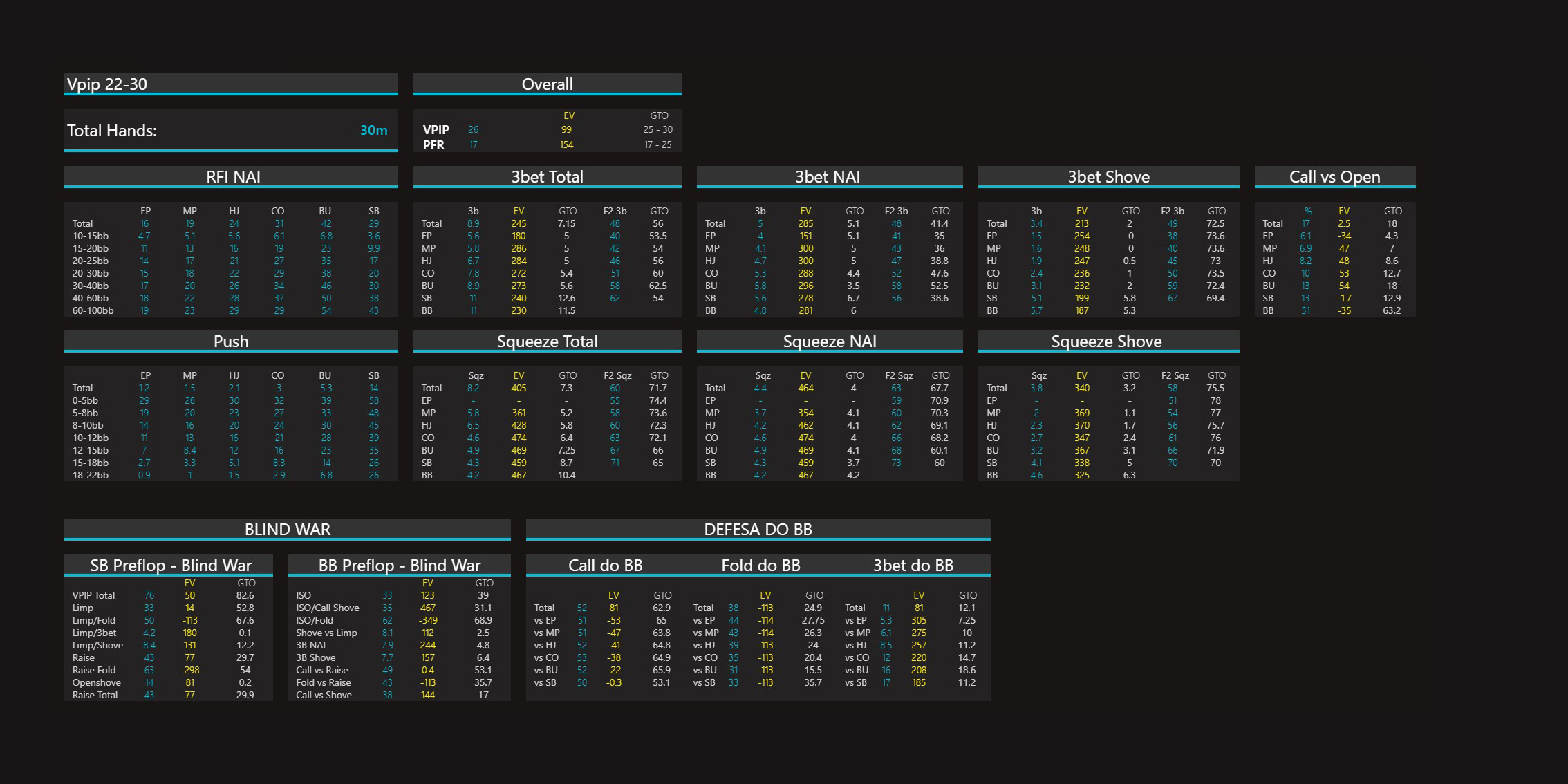The height and width of the screenshot is (784, 1568).
Task: Click vs EP EV "305" in 3bet do BB
Action: 919,620
